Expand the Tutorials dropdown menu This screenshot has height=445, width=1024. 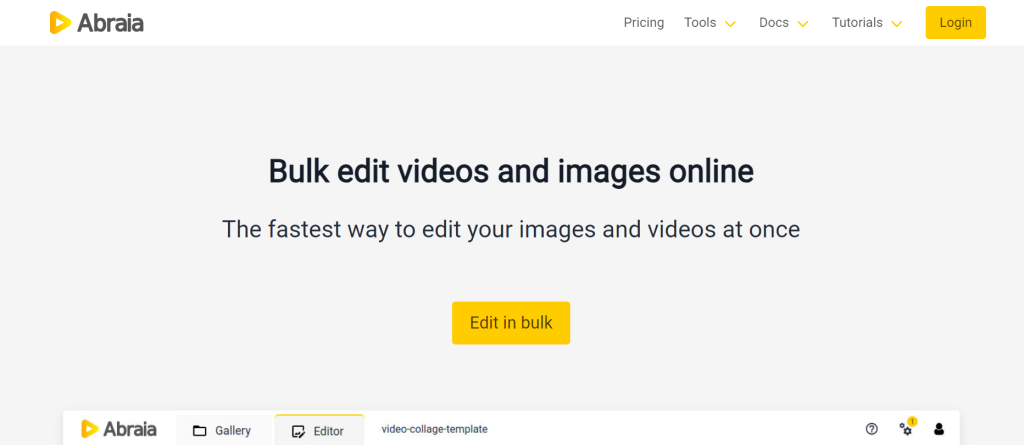867,23
